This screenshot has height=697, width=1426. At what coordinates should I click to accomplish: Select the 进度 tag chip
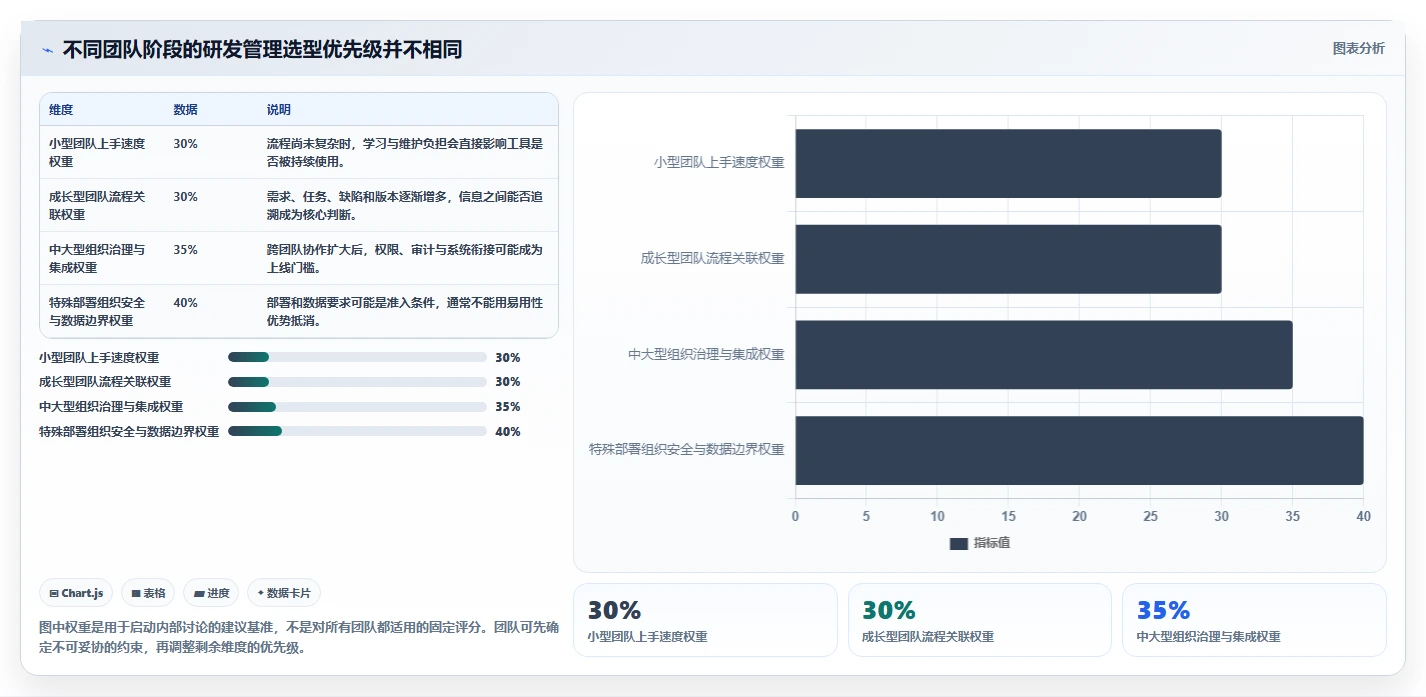click(211, 593)
